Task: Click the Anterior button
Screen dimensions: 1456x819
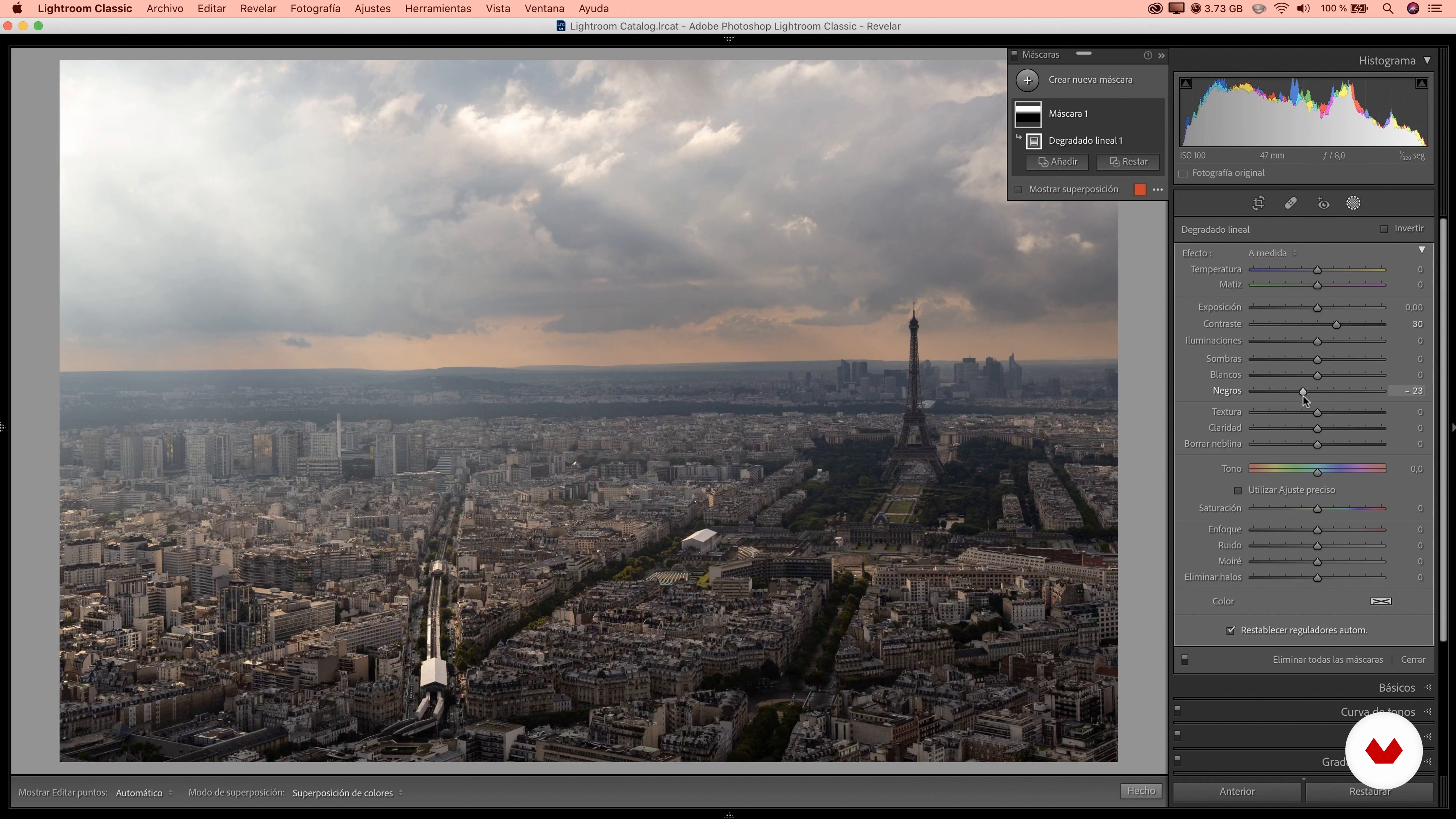Action: (x=1237, y=792)
